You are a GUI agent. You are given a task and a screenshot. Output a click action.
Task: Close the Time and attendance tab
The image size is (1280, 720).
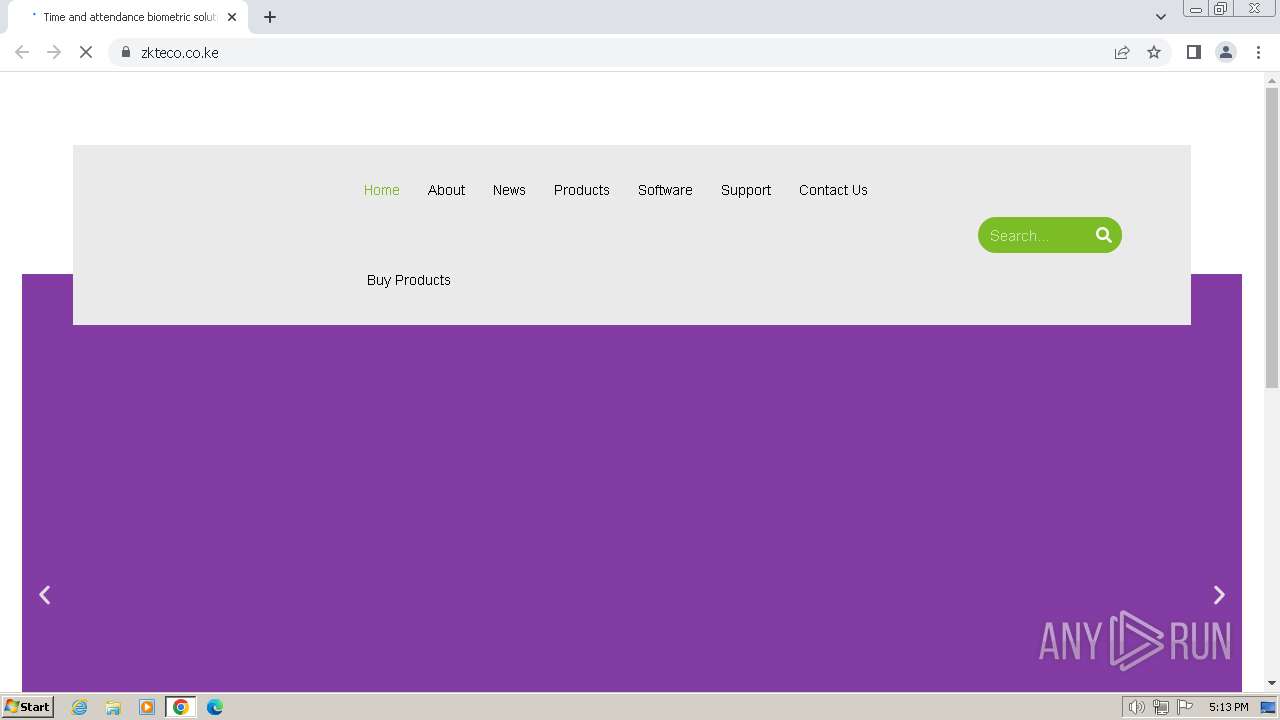click(232, 17)
